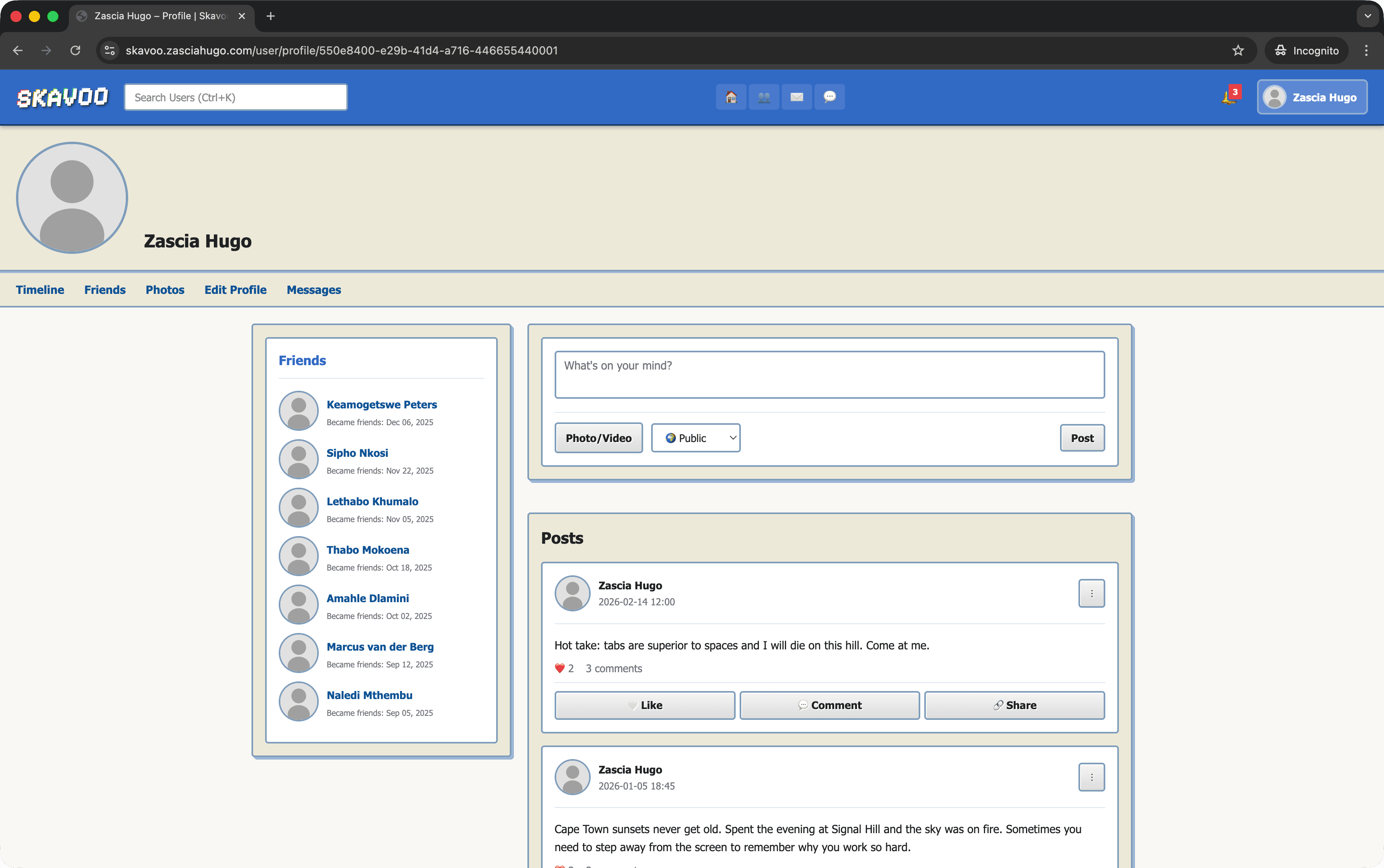Screen dimensions: 1384x868
Task: Switch to the Photos tab
Action: click(165, 290)
